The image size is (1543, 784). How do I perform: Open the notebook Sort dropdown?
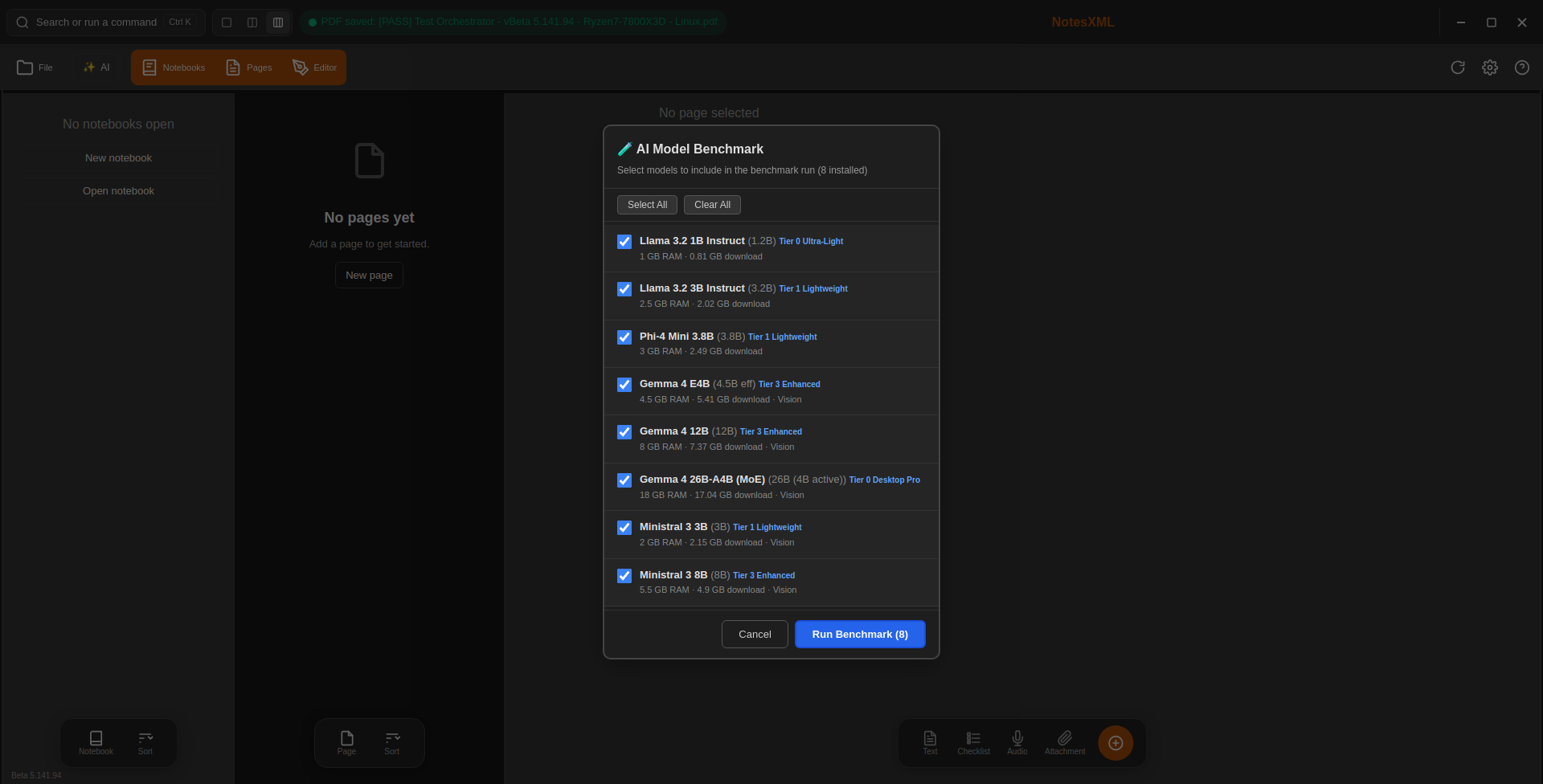click(x=145, y=743)
